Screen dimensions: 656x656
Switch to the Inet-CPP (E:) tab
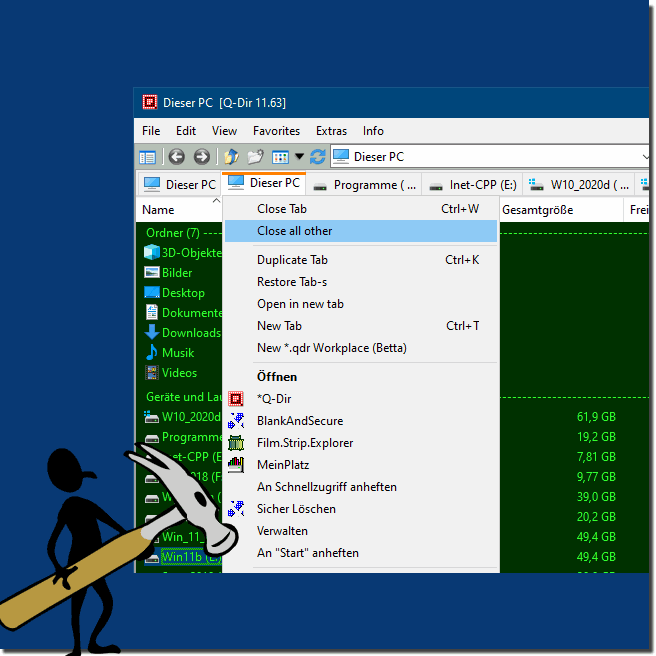click(x=473, y=184)
